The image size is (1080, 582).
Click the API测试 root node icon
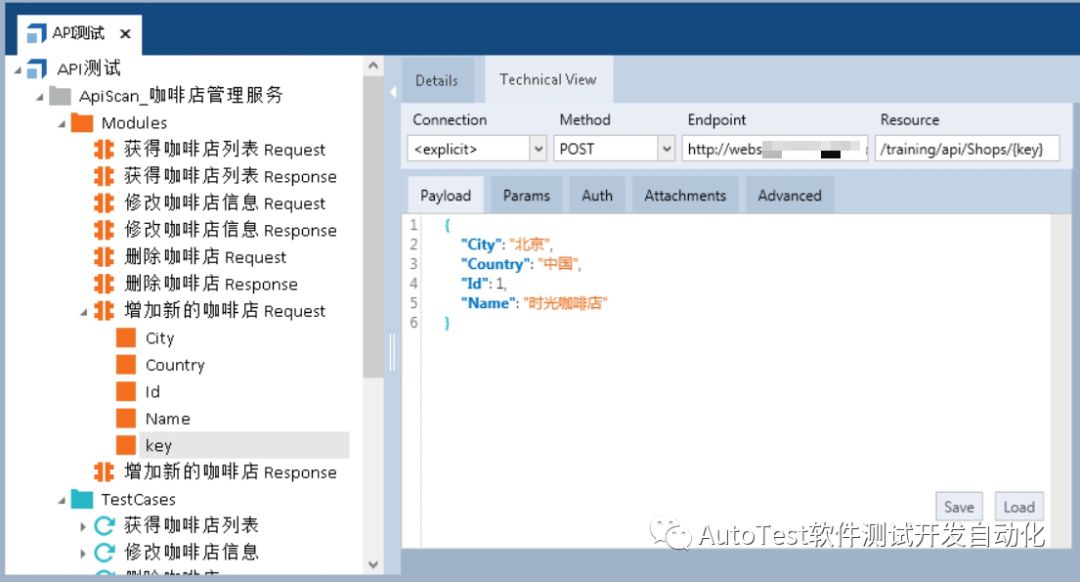pos(37,68)
